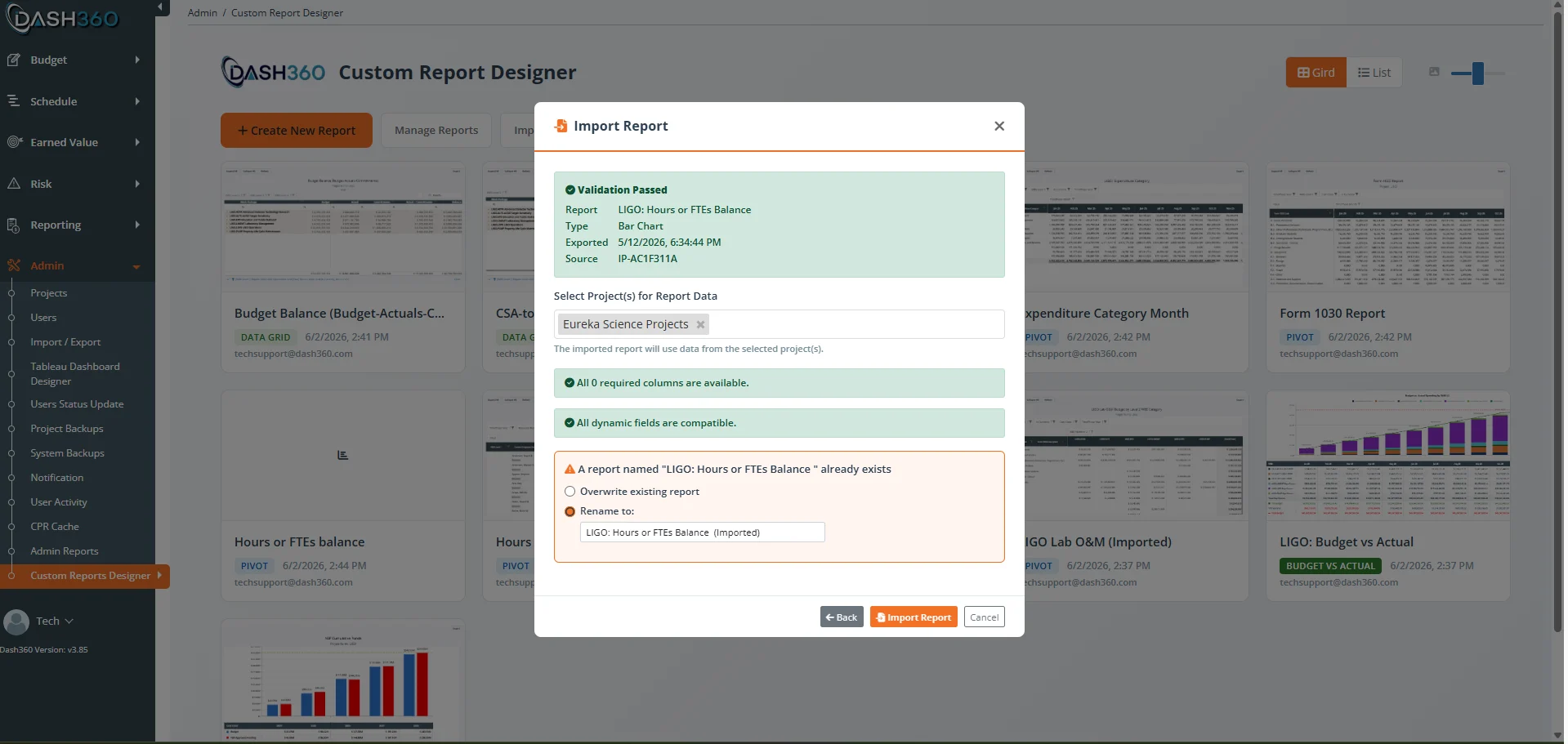The width and height of the screenshot is (1568, 744).
Task: Click the Reporting document icon
Action: point(13,225)
